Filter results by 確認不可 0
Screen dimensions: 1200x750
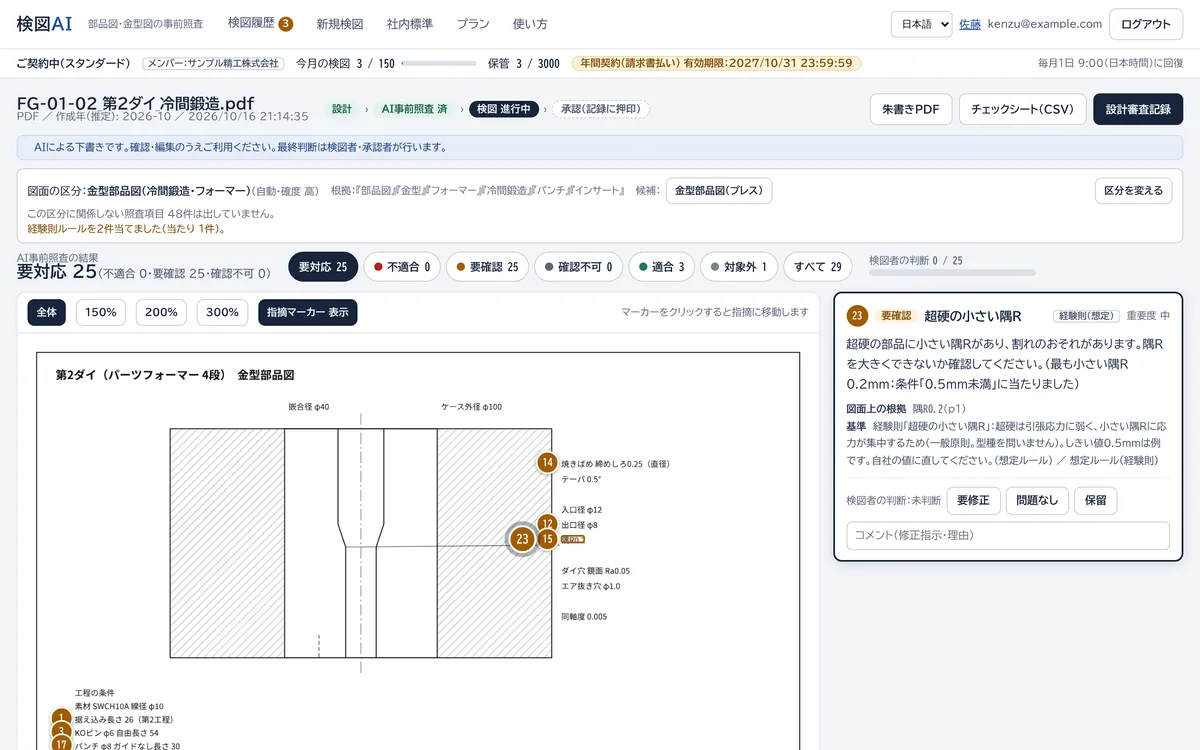[x=579, y=267]
